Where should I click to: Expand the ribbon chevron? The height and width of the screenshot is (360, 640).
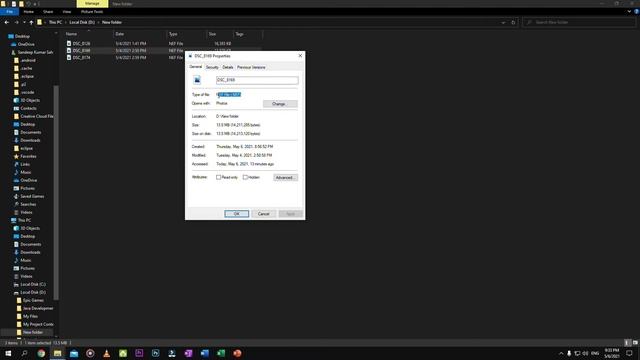[x=629, y=12]
